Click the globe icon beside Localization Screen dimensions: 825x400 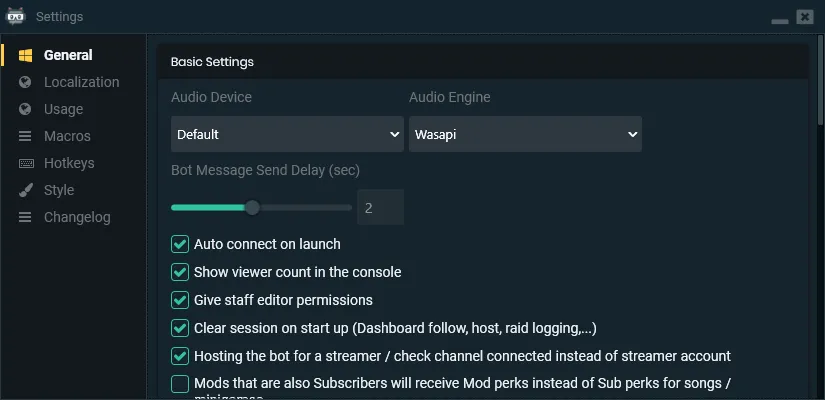point(25,82)
